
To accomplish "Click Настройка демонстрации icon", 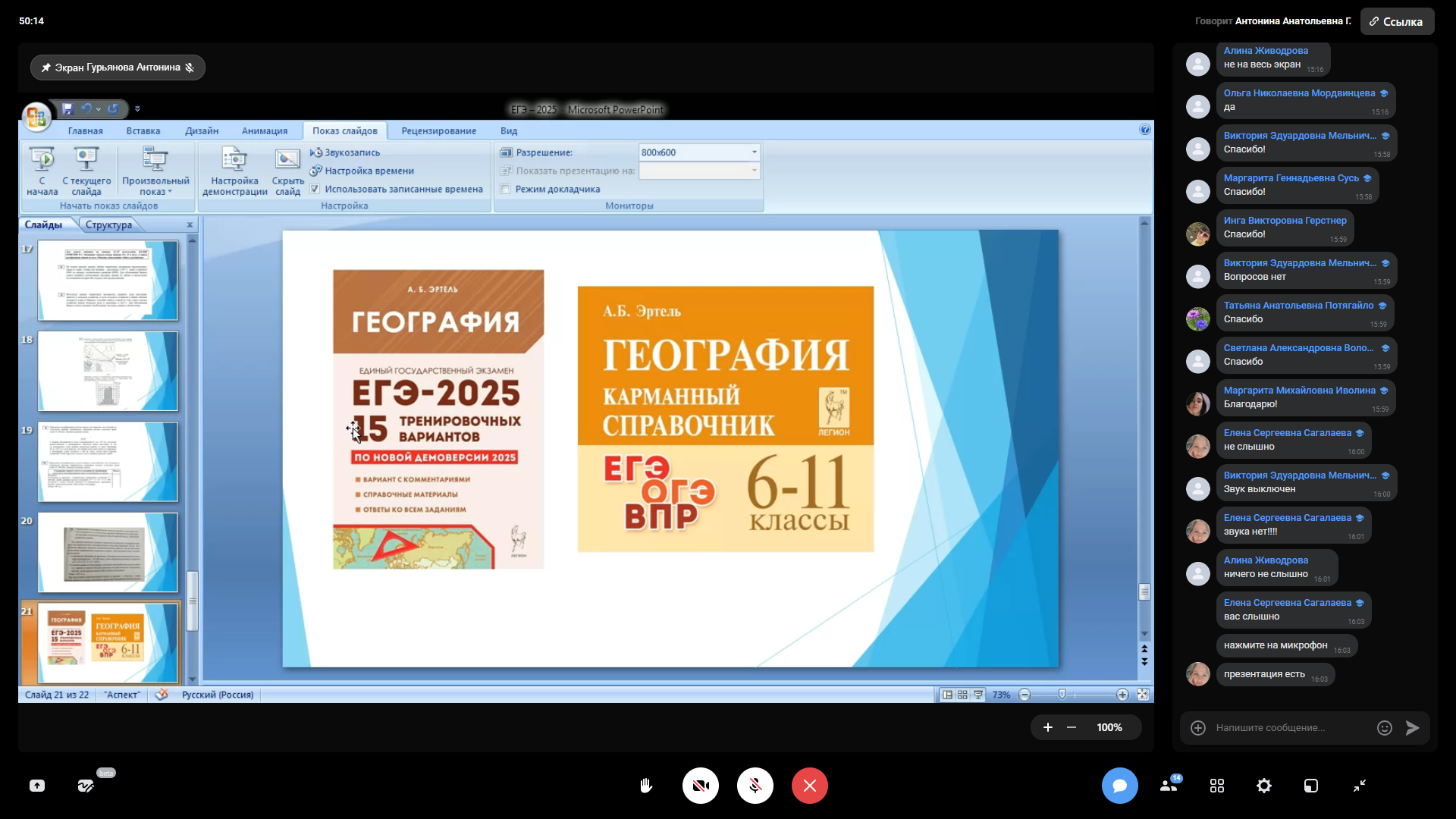I will pos(235,171).
